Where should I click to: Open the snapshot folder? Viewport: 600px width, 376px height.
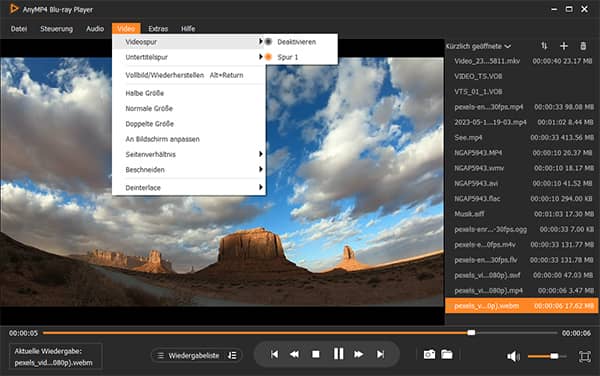[x=447, y=354]
